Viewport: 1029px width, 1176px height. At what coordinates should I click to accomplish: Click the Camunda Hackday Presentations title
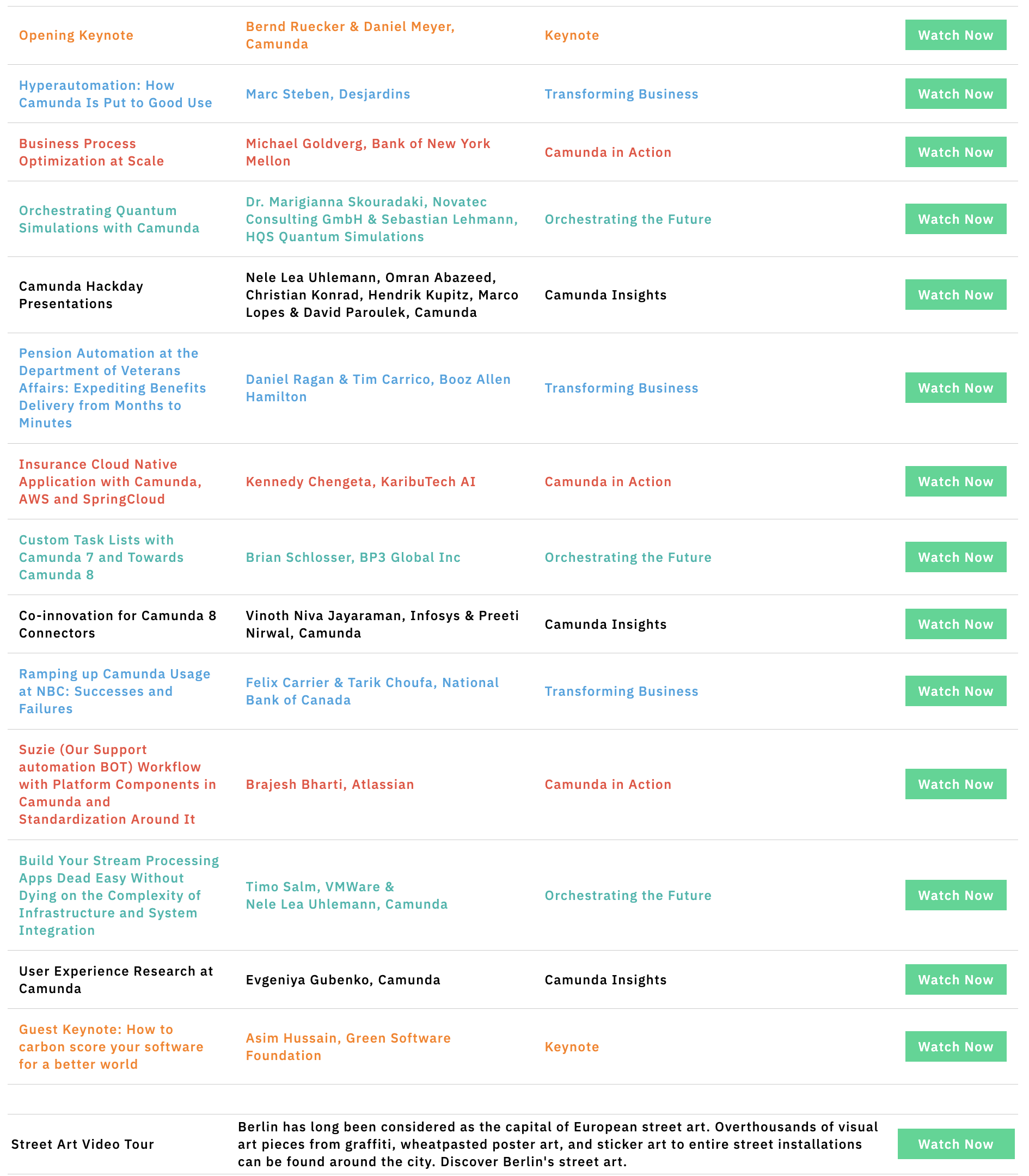(81, 295)
